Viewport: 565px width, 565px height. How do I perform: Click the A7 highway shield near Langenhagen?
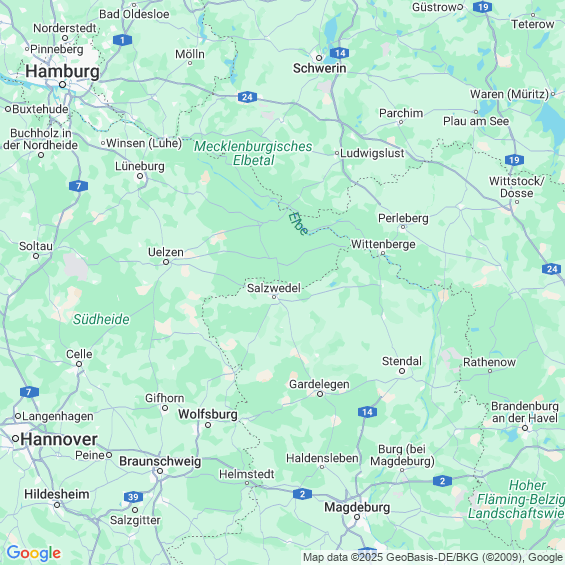click(x=29, y=392)
